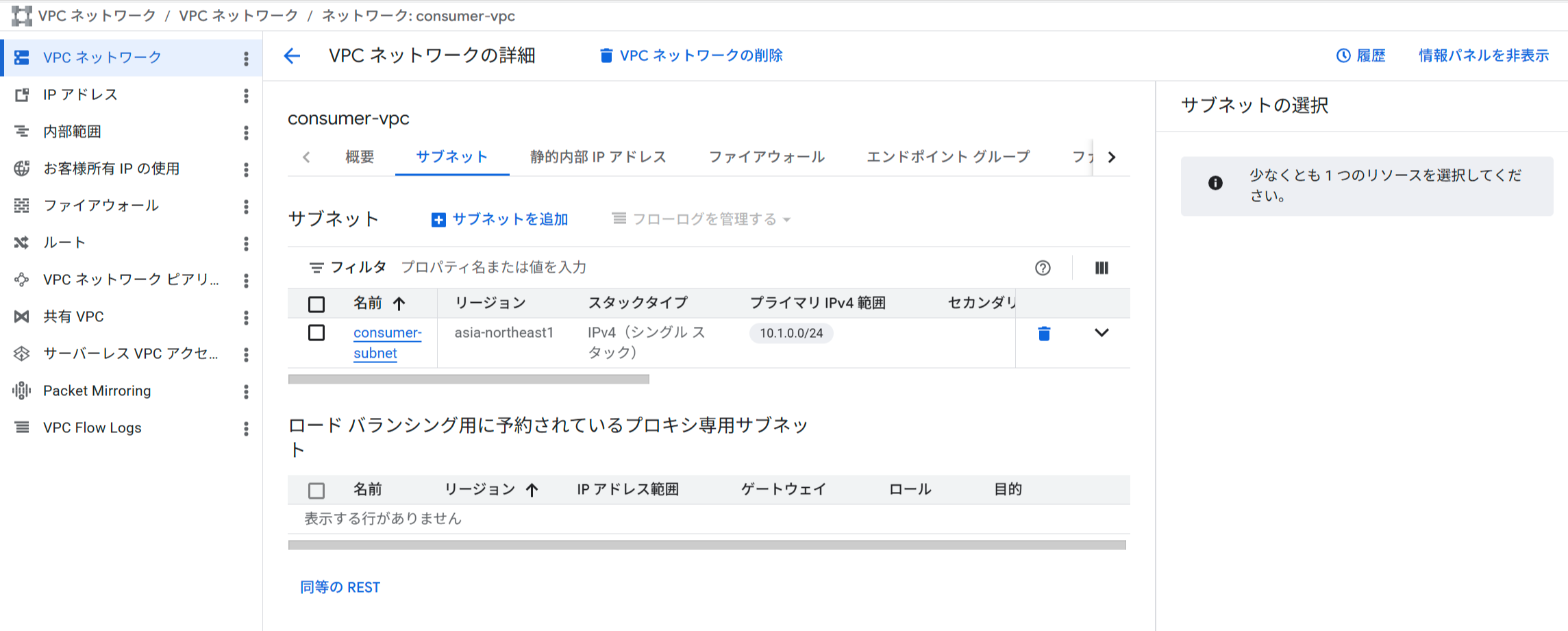This screenshot has width=1568, height=631.
Task: Open more options for Packet Mirroring item
Action: [x=246, y=392]
